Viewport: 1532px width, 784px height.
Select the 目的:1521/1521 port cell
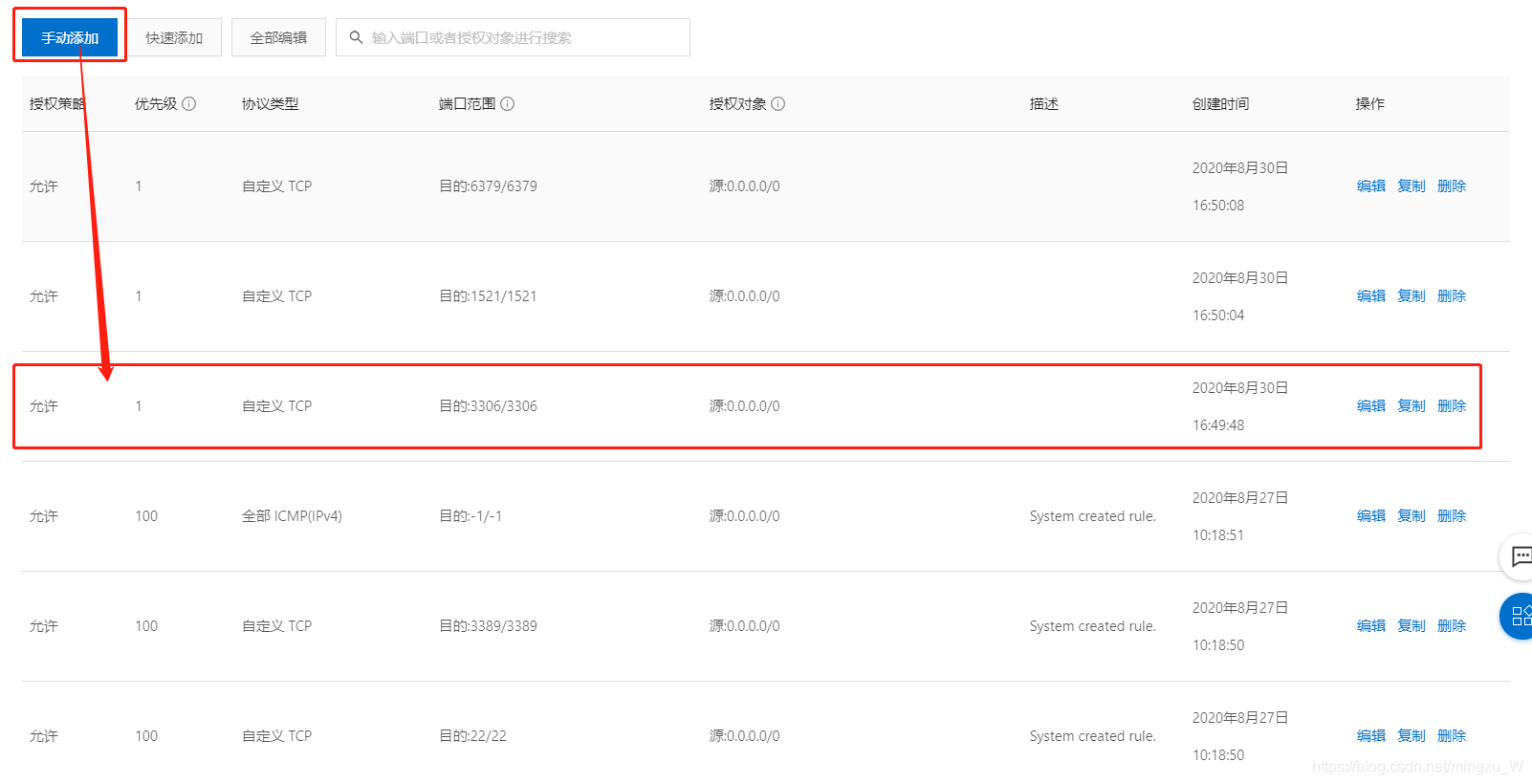click(488, 295)
